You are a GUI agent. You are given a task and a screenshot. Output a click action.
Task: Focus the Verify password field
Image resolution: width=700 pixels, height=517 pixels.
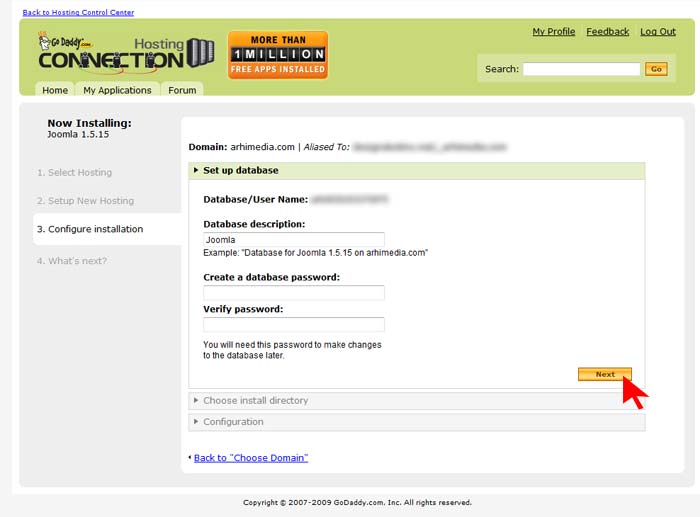(294, 325)
